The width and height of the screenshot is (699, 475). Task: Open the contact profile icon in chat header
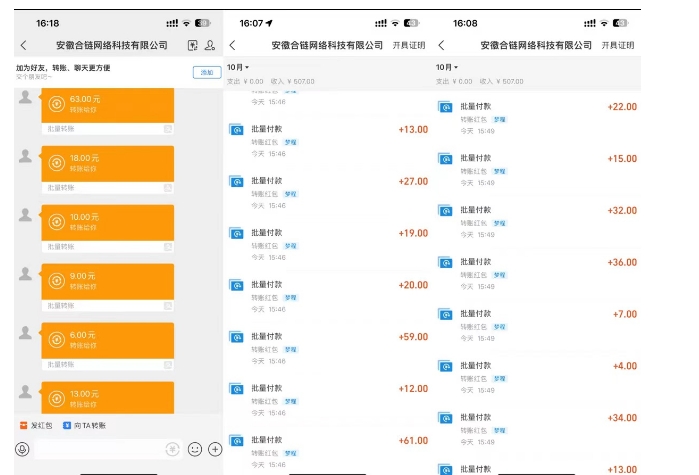point(210,45)
